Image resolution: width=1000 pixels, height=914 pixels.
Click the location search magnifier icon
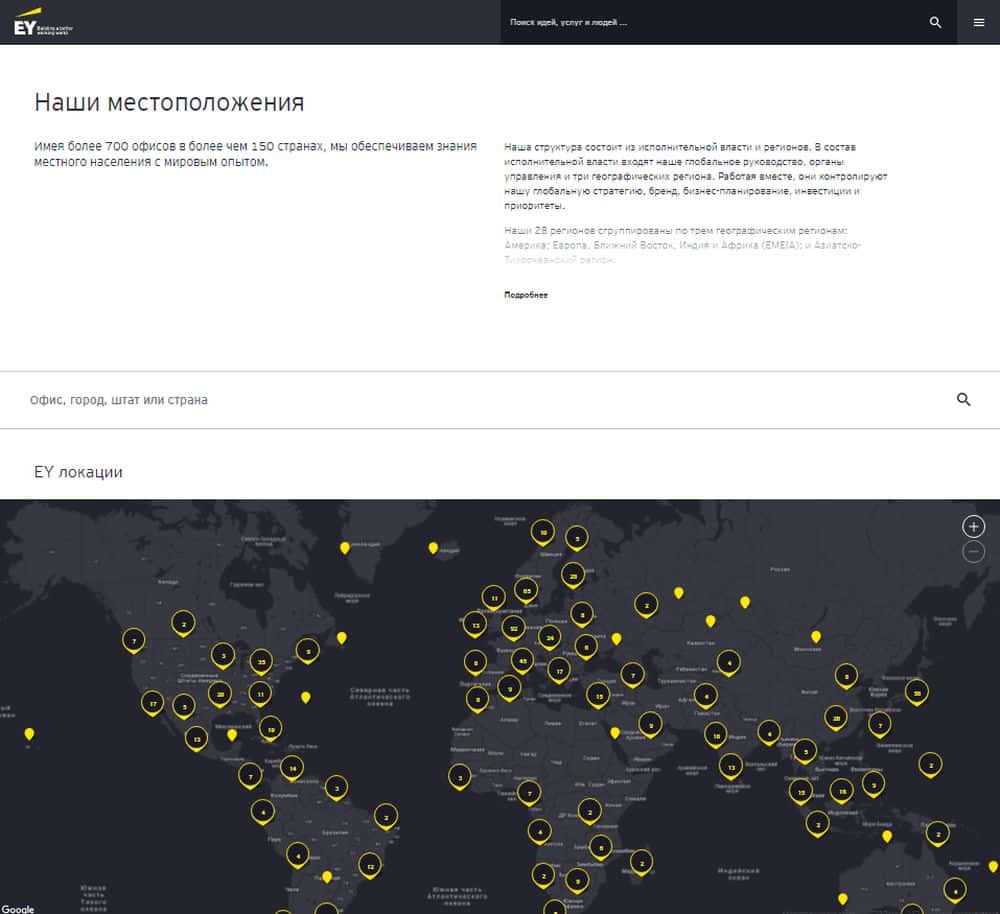[963, 399]
